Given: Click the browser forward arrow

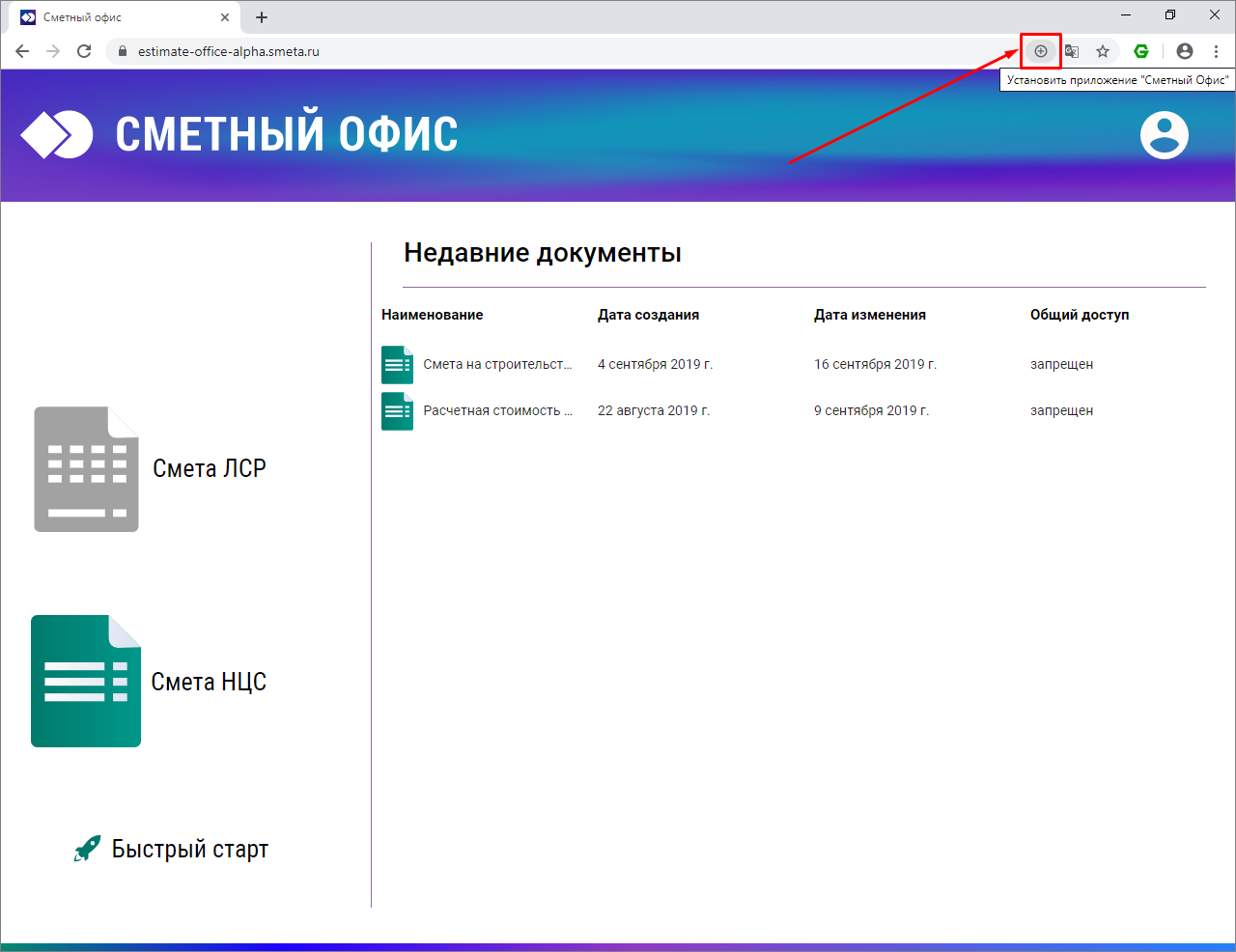Looking at the screenshot, I should point(53,51).
